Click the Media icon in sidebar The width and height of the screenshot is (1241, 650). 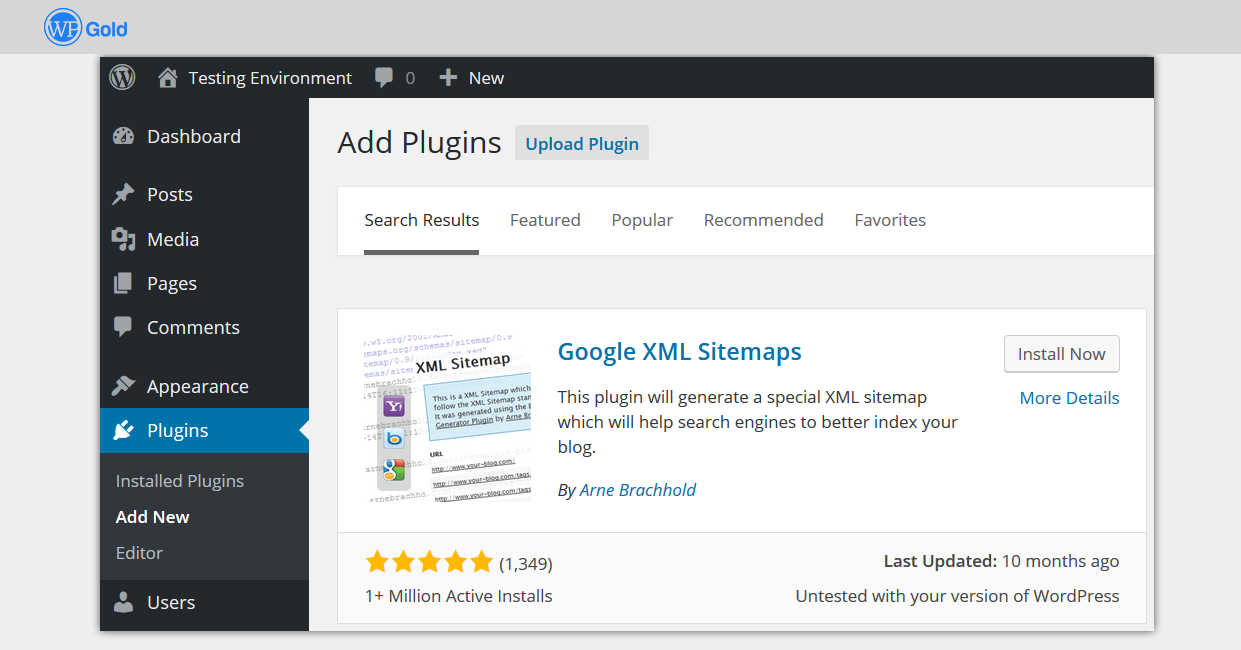(123, 239)
